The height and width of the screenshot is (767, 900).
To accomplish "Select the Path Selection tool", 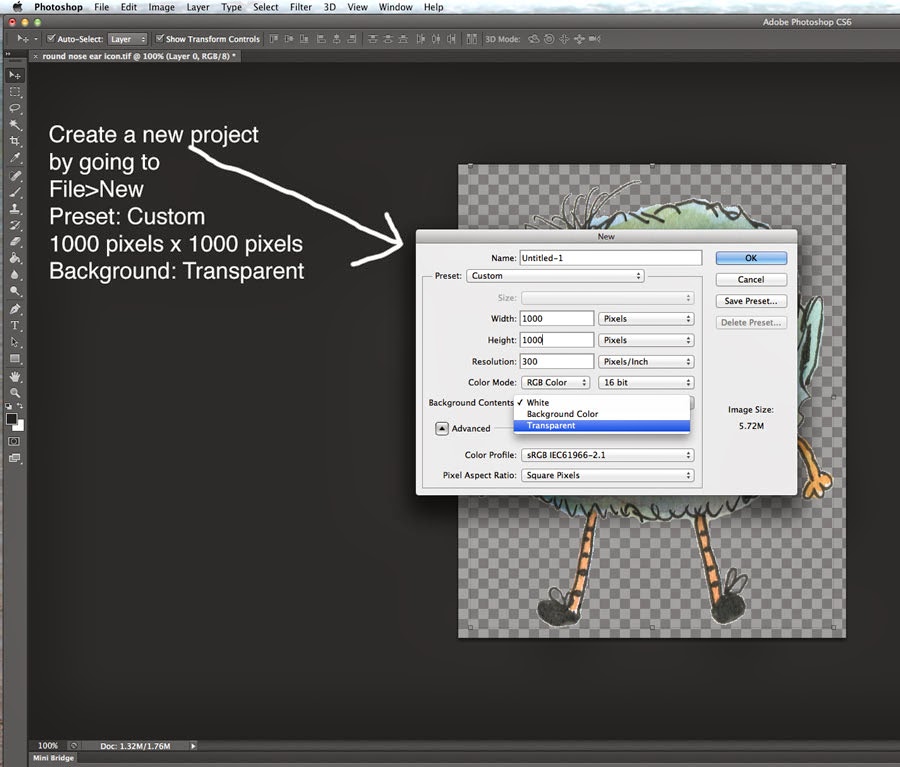I will (15, 342).
